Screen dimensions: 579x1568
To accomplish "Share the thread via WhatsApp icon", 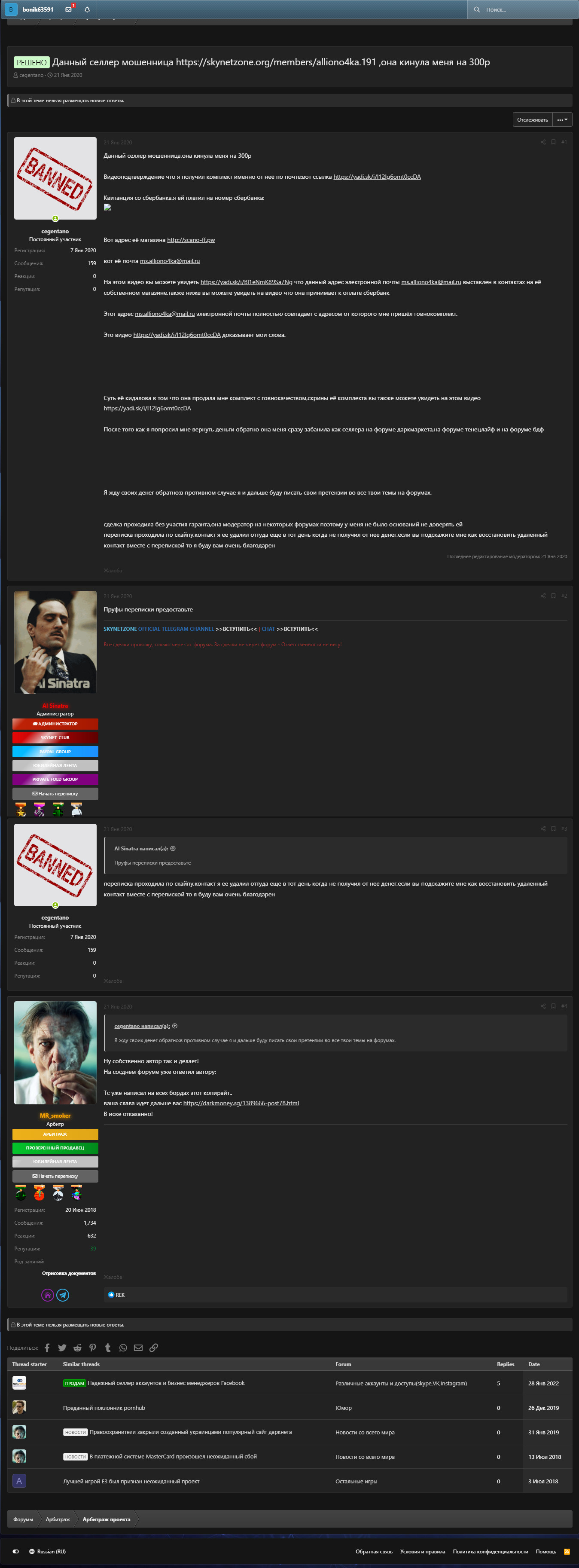I will point(123,1348).
